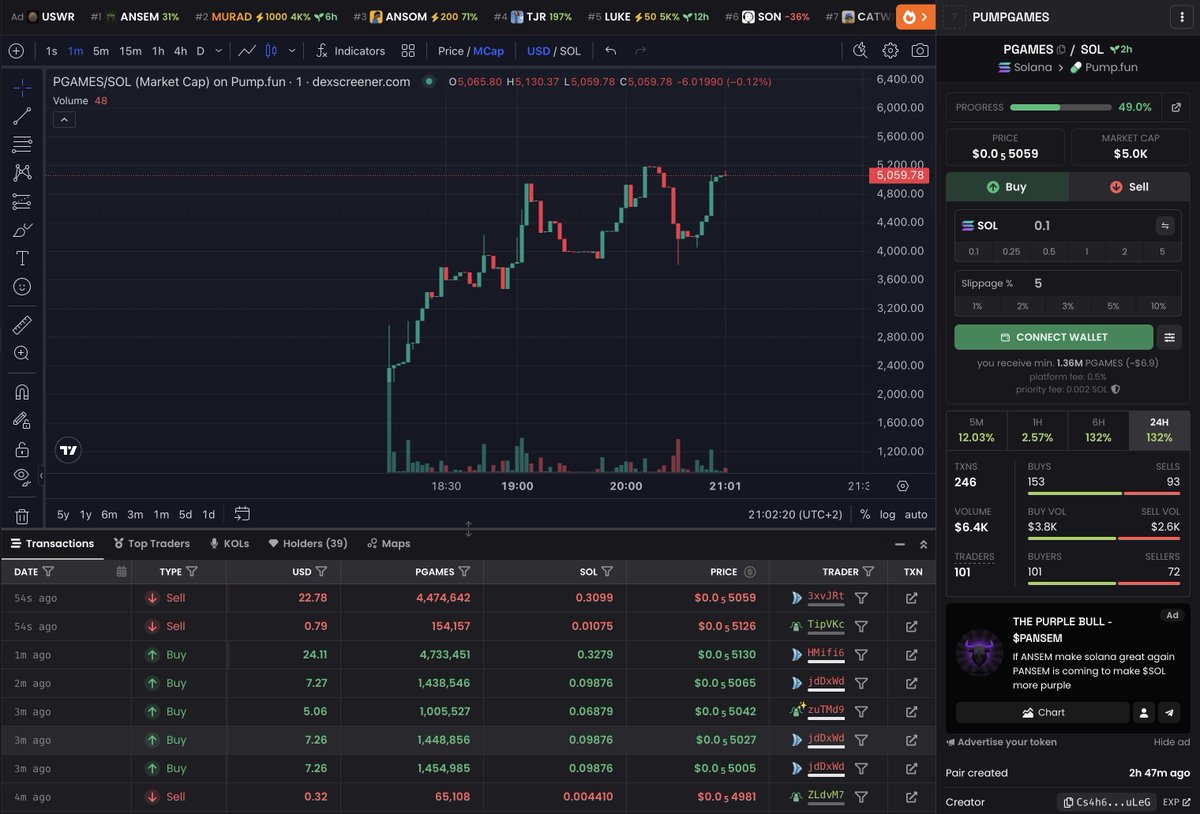Screen dimensions: 1200x814
Task: Toggle percent scale on chart
Action: click(x=865, y=514)
